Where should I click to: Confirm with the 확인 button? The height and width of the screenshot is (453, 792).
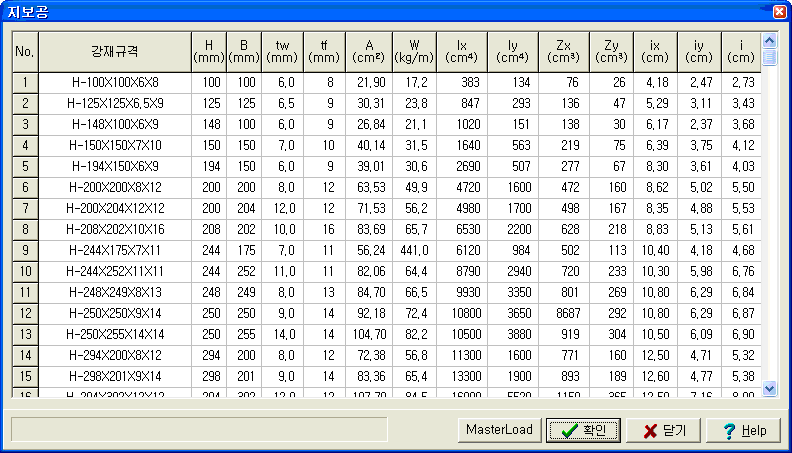[583, 430]
